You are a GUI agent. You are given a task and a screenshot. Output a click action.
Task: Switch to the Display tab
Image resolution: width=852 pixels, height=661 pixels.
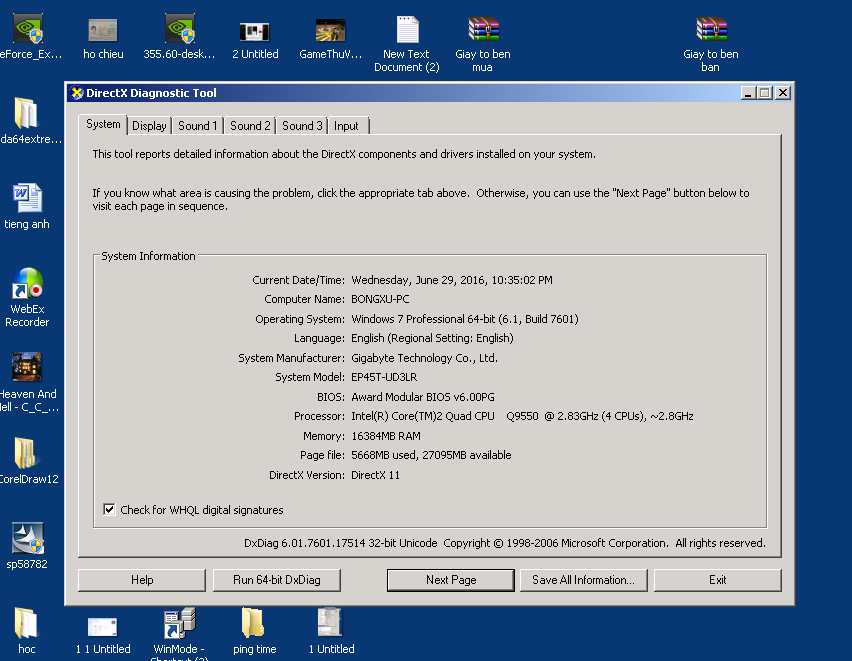149,126
